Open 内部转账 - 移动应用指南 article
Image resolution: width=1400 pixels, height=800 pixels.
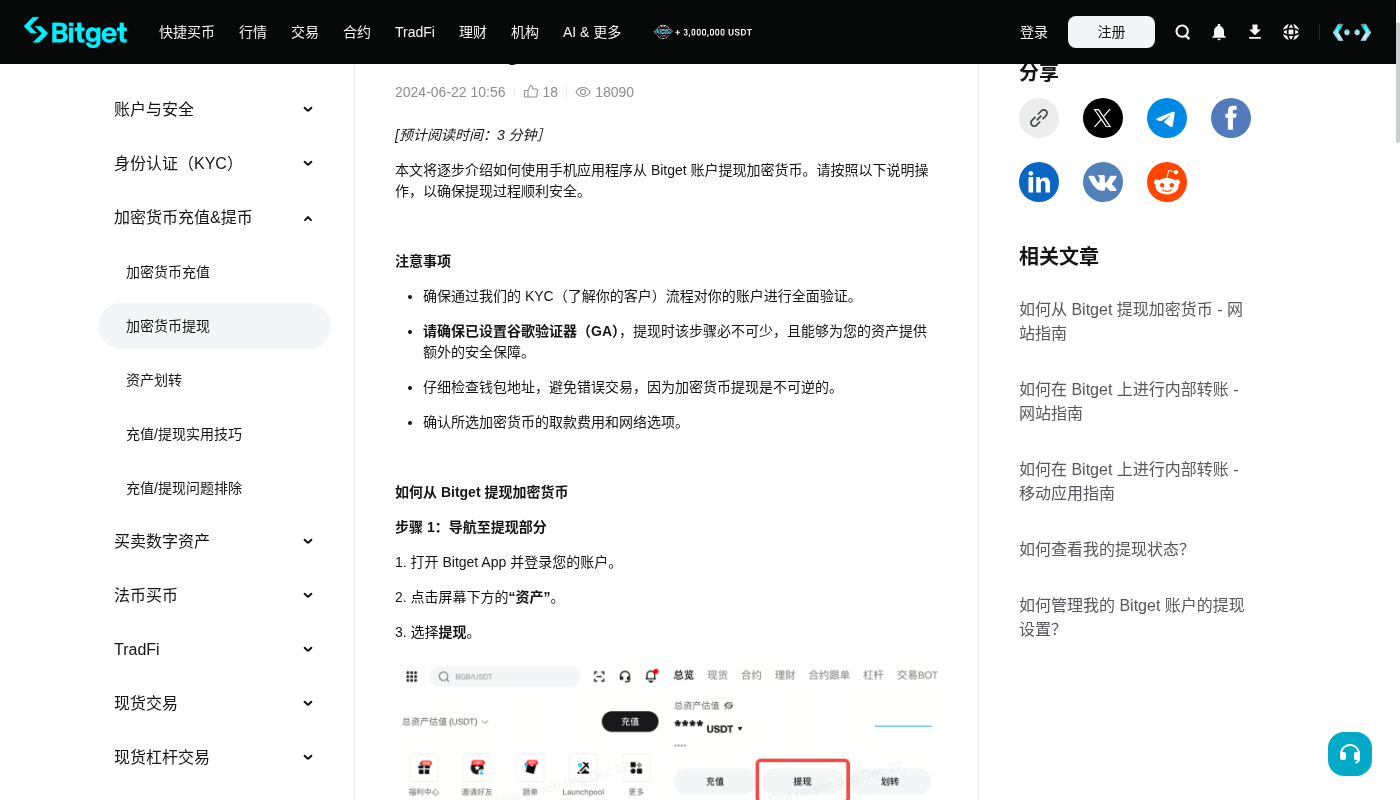[1129, 481]
